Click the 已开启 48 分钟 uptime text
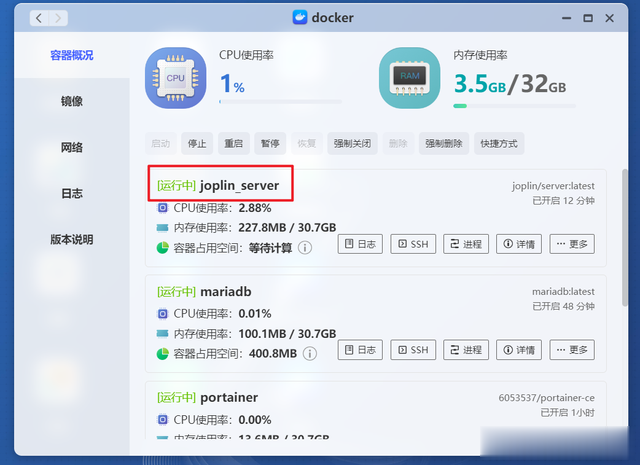 click(x=563, y=306)
